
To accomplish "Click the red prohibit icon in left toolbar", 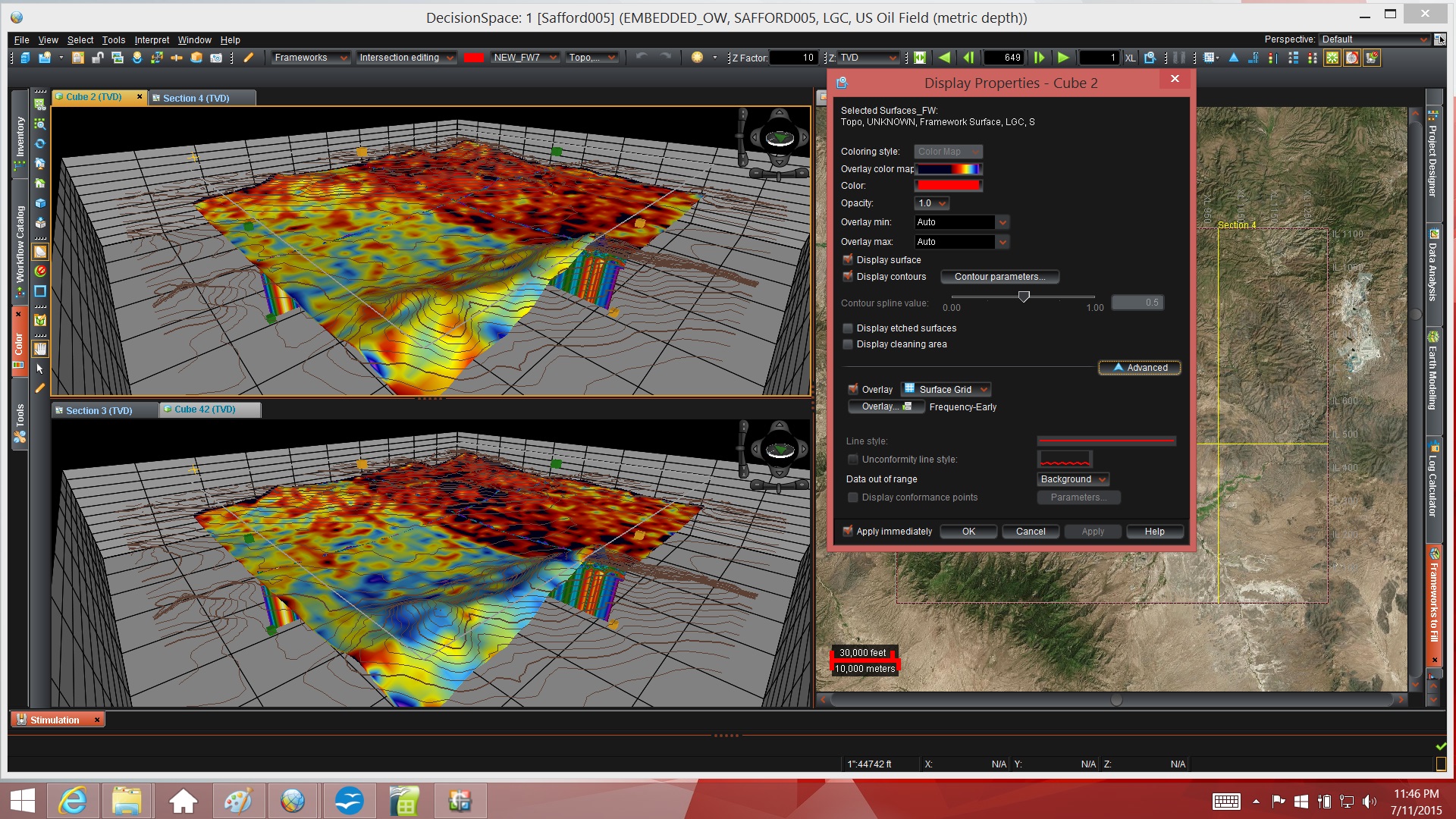I will pos(40,271).
